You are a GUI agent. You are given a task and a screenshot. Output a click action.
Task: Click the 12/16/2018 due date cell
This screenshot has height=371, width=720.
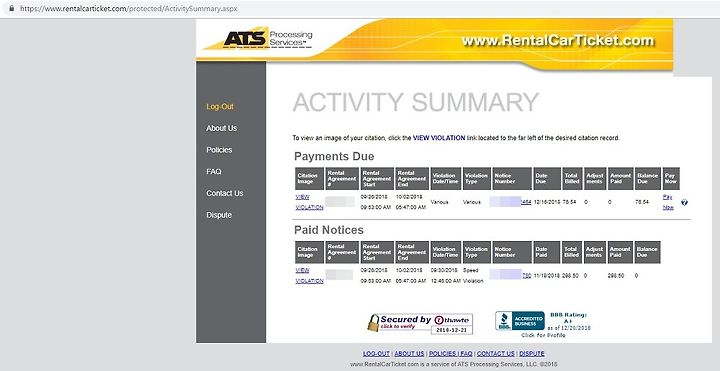[x=547, y=202]
